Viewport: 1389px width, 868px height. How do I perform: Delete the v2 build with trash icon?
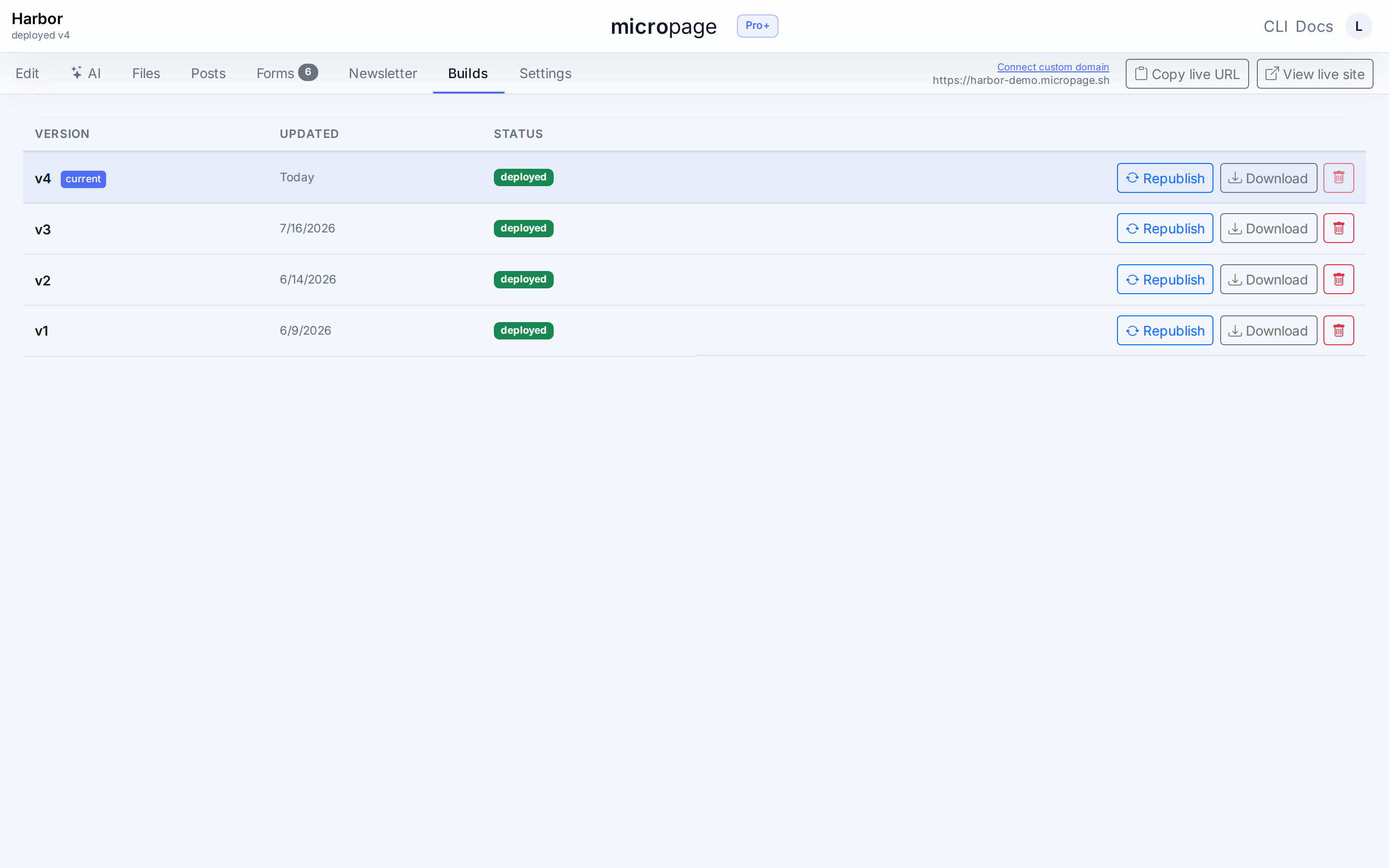click(1338, 279)
